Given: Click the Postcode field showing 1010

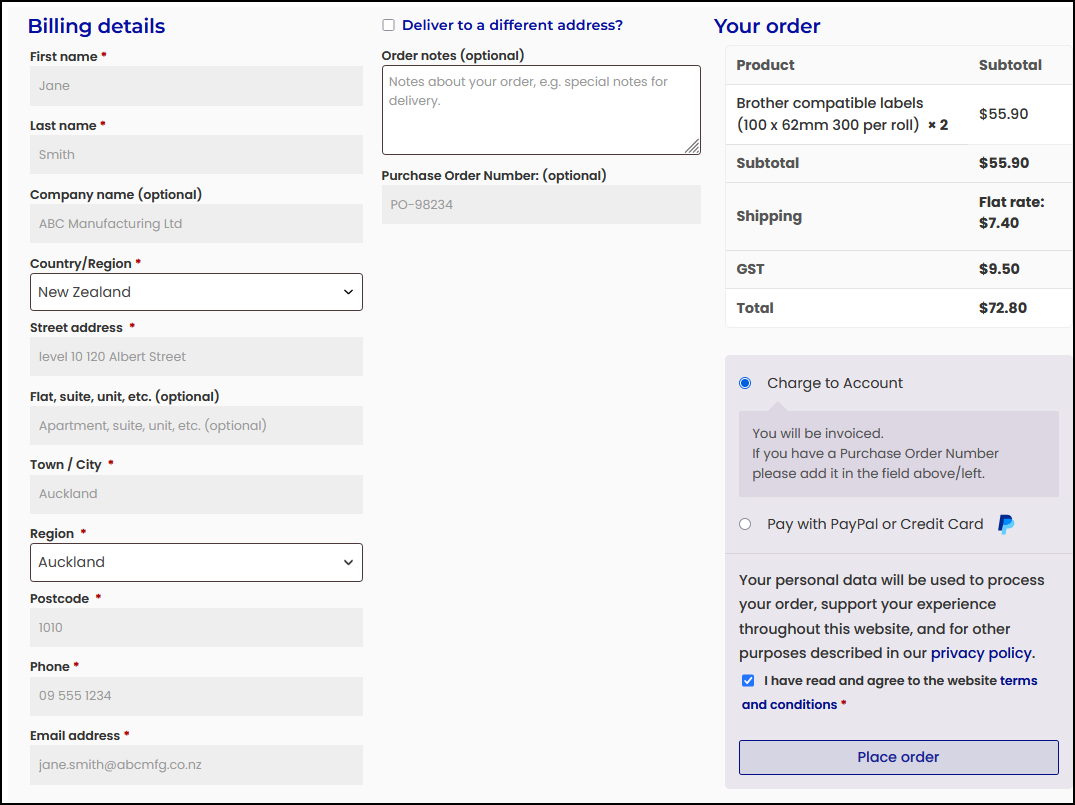Looking at the screenshot, I should 196,627.
